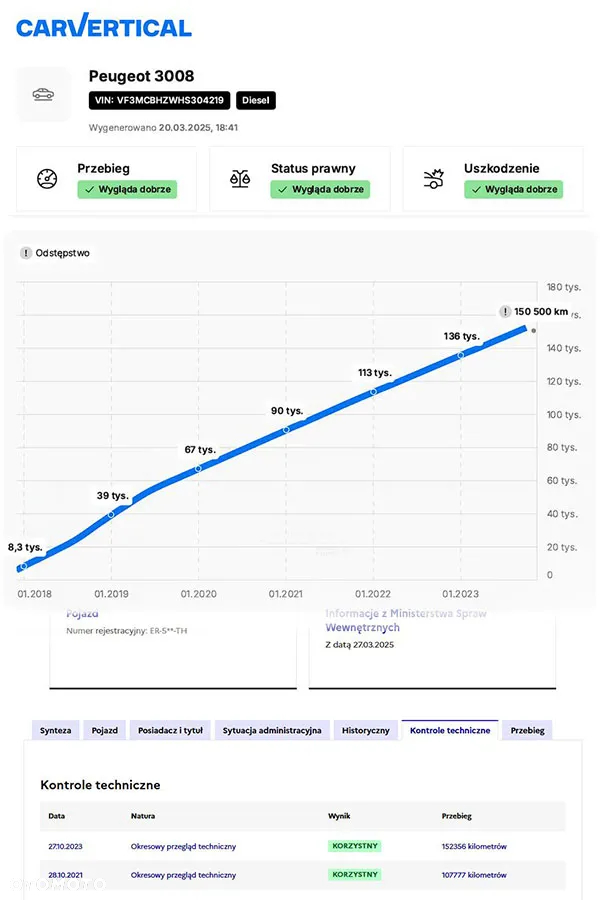The image size is (600, 900).
Task: Click Informacje z Ministerstwa Spraw Wewnętrznych heading
Action: point(406,620)
